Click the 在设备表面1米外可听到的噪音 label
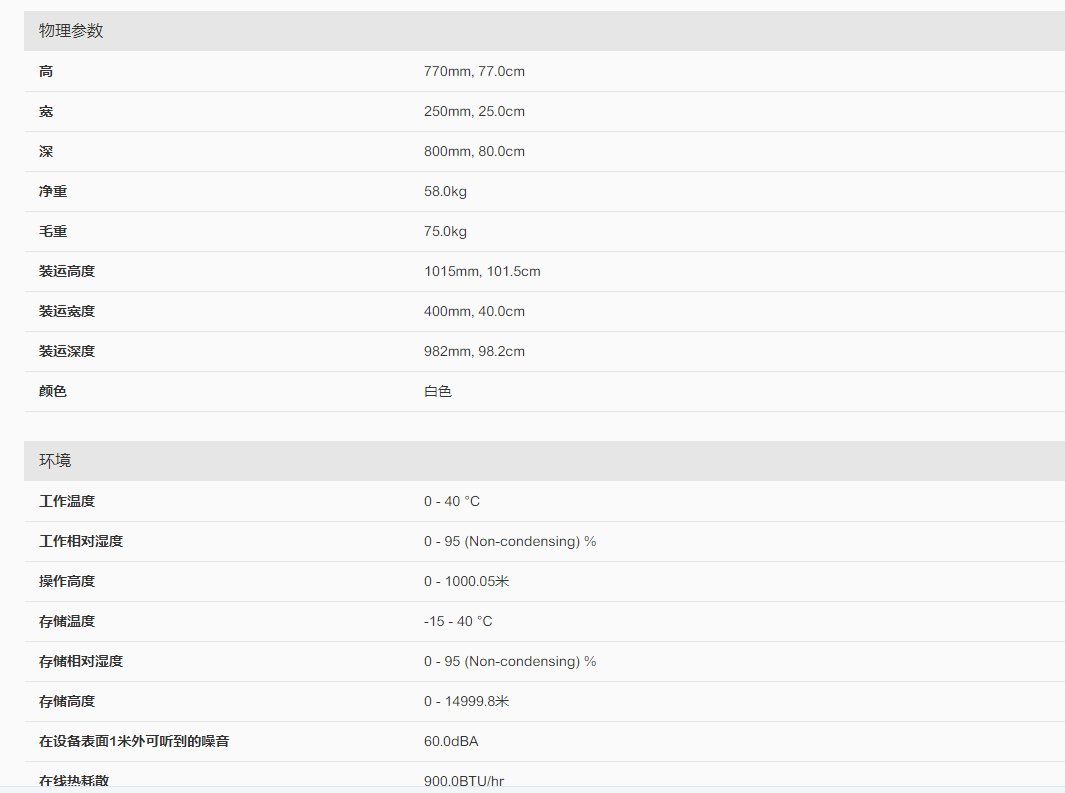 (134, 741)
